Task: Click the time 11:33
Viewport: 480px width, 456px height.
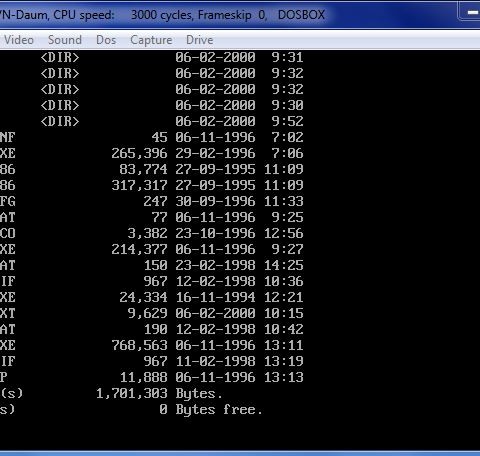Action: (284, 201)
